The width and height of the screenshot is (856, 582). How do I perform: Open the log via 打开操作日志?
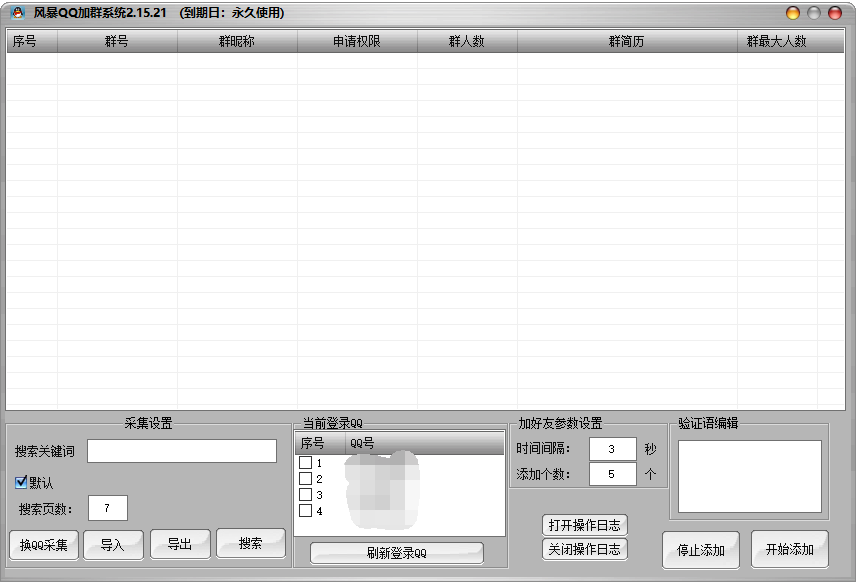(x=585, y=525)
